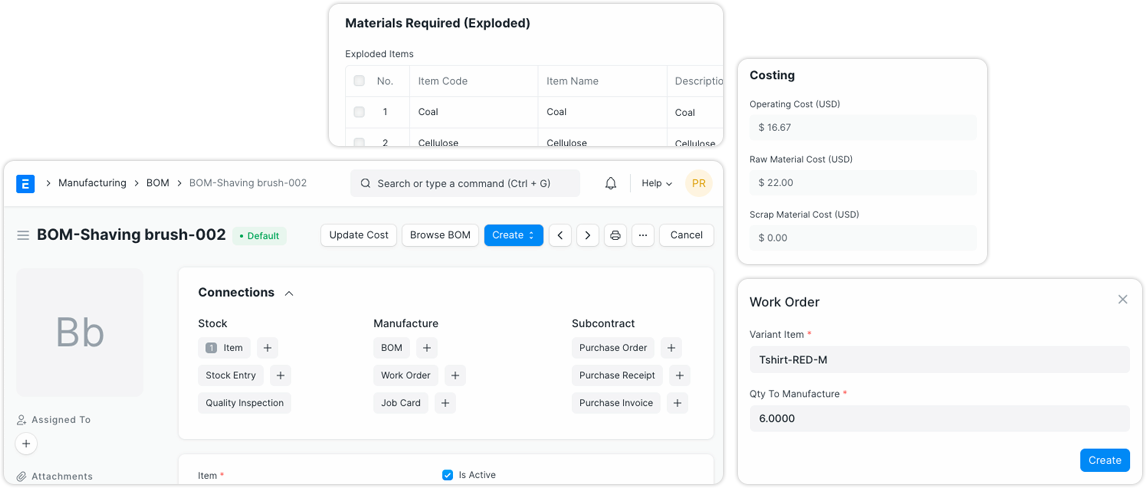Image resolution: width=1146 pixels, height=488 pixels.
Task: Open the Purchase Invoice connection
Action: click(616, 403)
